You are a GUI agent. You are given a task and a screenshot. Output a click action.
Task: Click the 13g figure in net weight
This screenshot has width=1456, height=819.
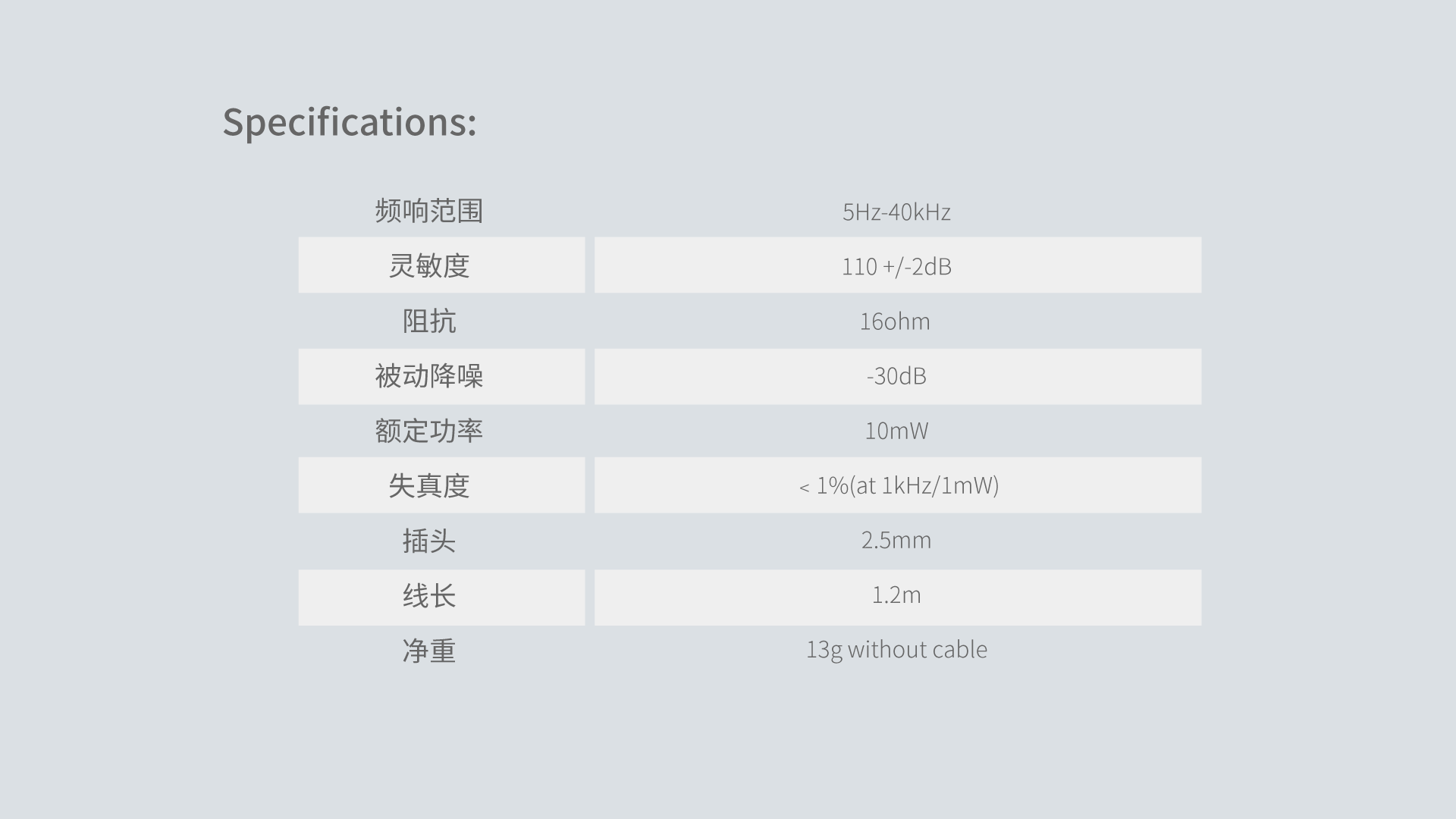(x=824, y=650)
